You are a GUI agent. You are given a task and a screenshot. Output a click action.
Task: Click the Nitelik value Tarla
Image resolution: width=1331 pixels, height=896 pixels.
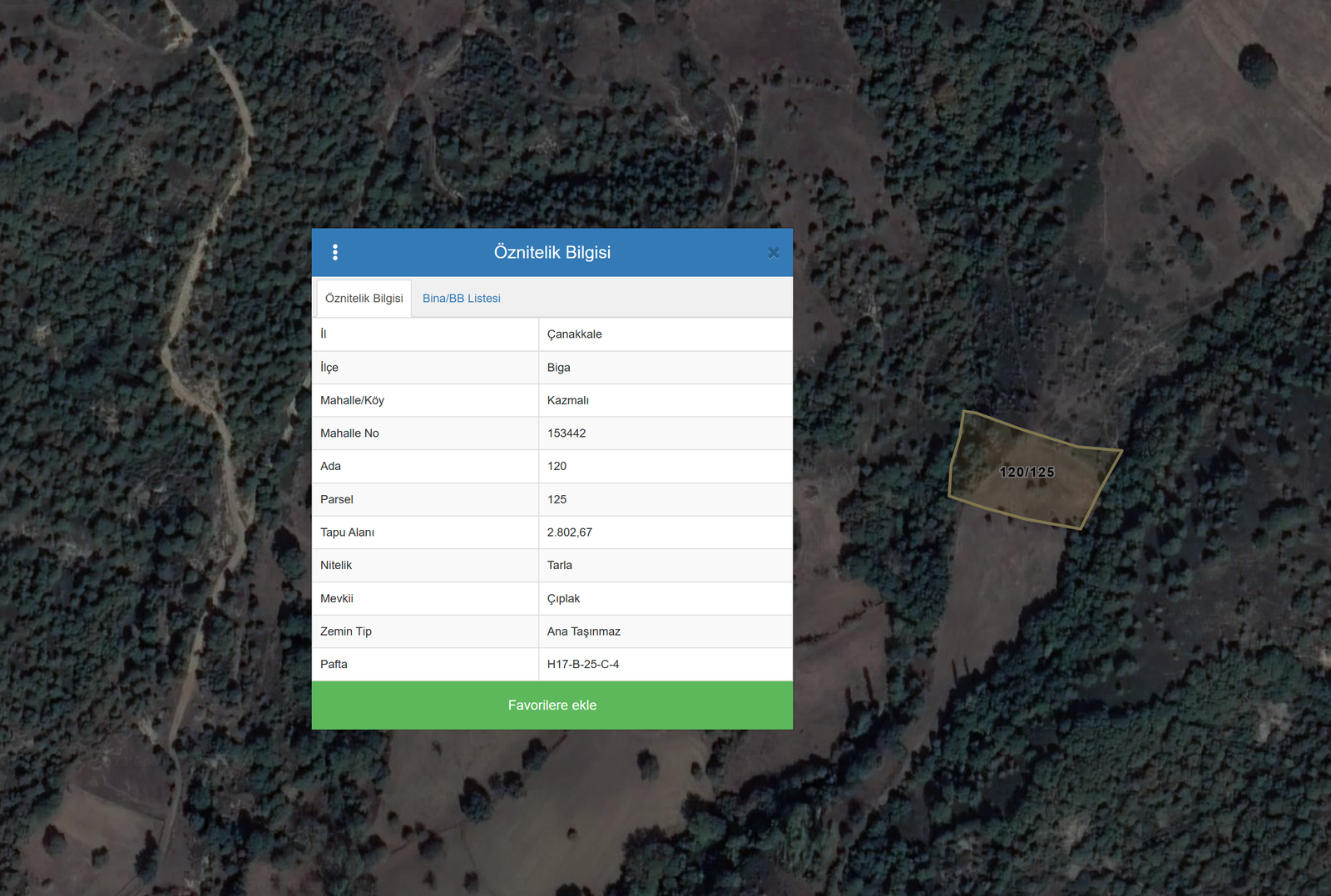pyautogui.click(x=560, y=565)
